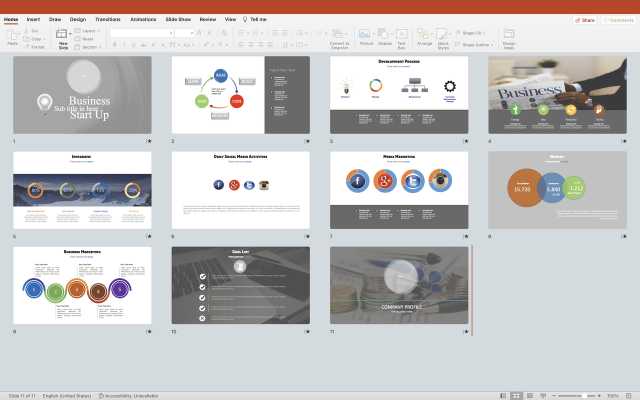The image size is (640, 400).
Task: Open Design Ideas panel
Action: (509, 35)
